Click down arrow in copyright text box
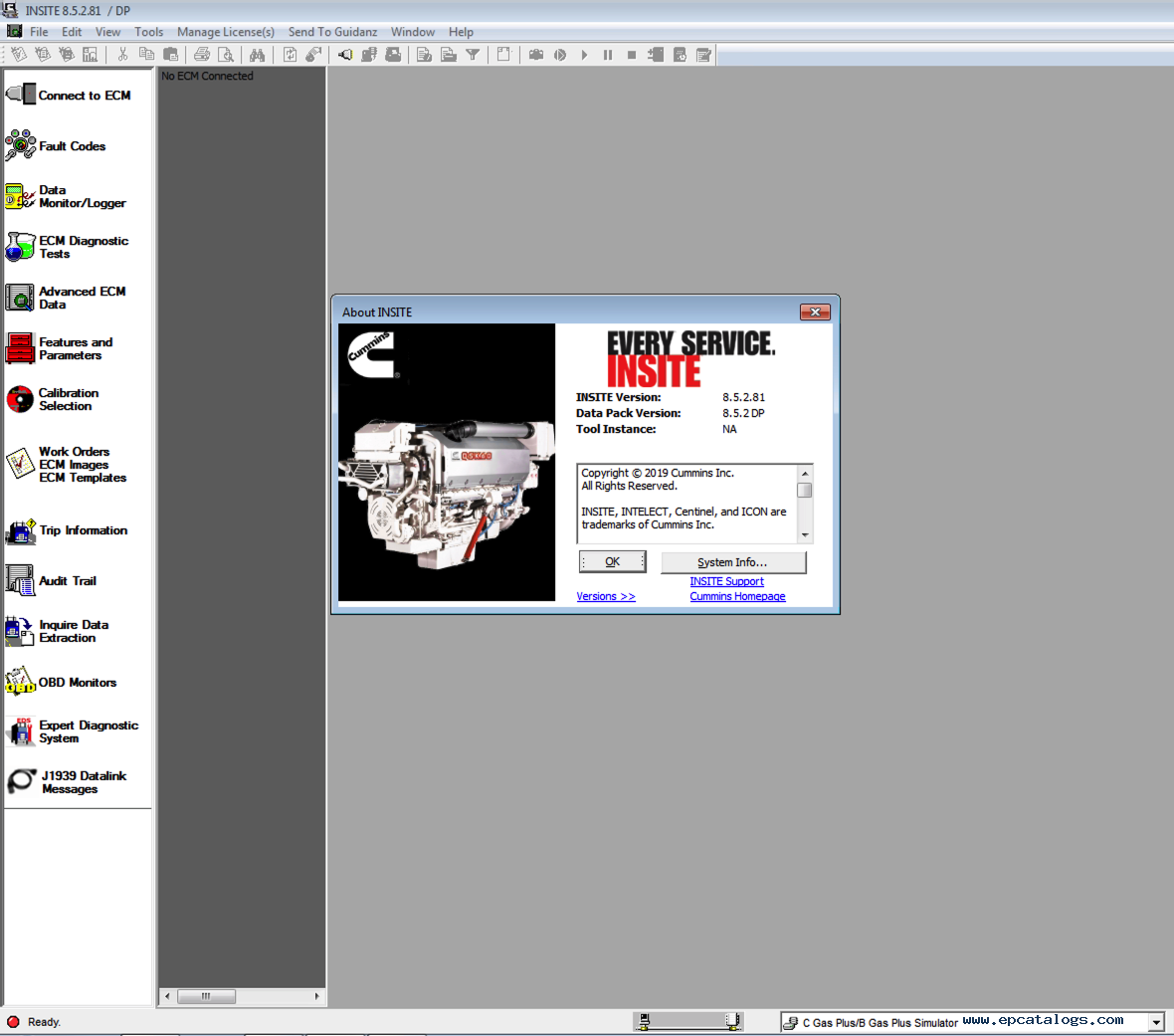Image resolution: width=1174 pixels, height=1036 pixels. tap(805, 534)
